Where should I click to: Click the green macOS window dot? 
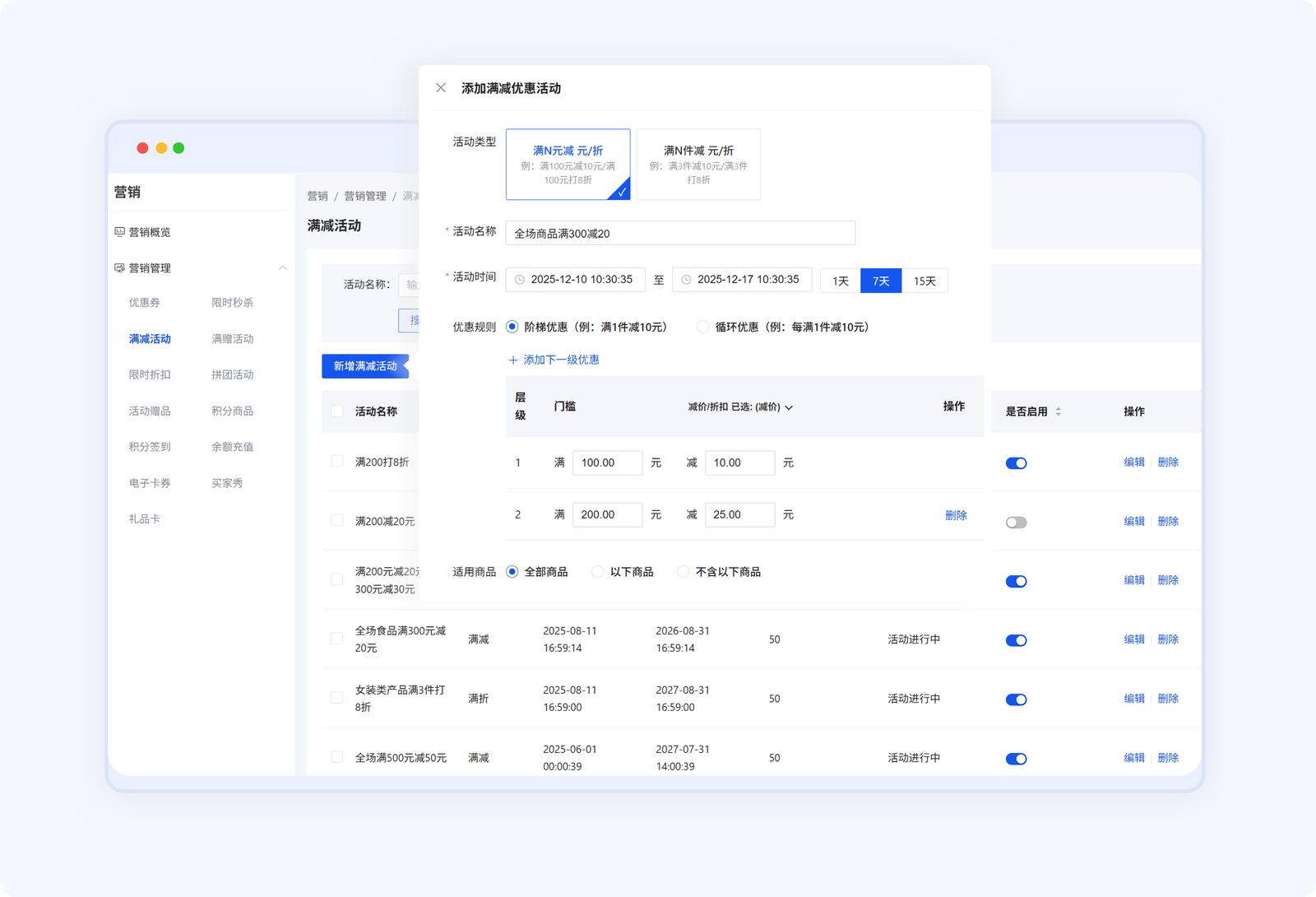pos(178,148)
